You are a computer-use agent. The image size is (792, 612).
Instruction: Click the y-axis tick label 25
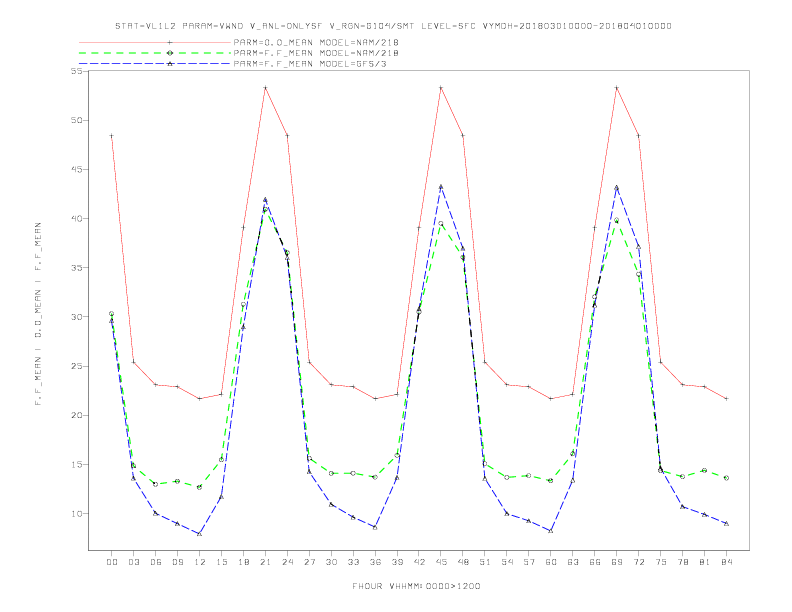coord(77,366)
